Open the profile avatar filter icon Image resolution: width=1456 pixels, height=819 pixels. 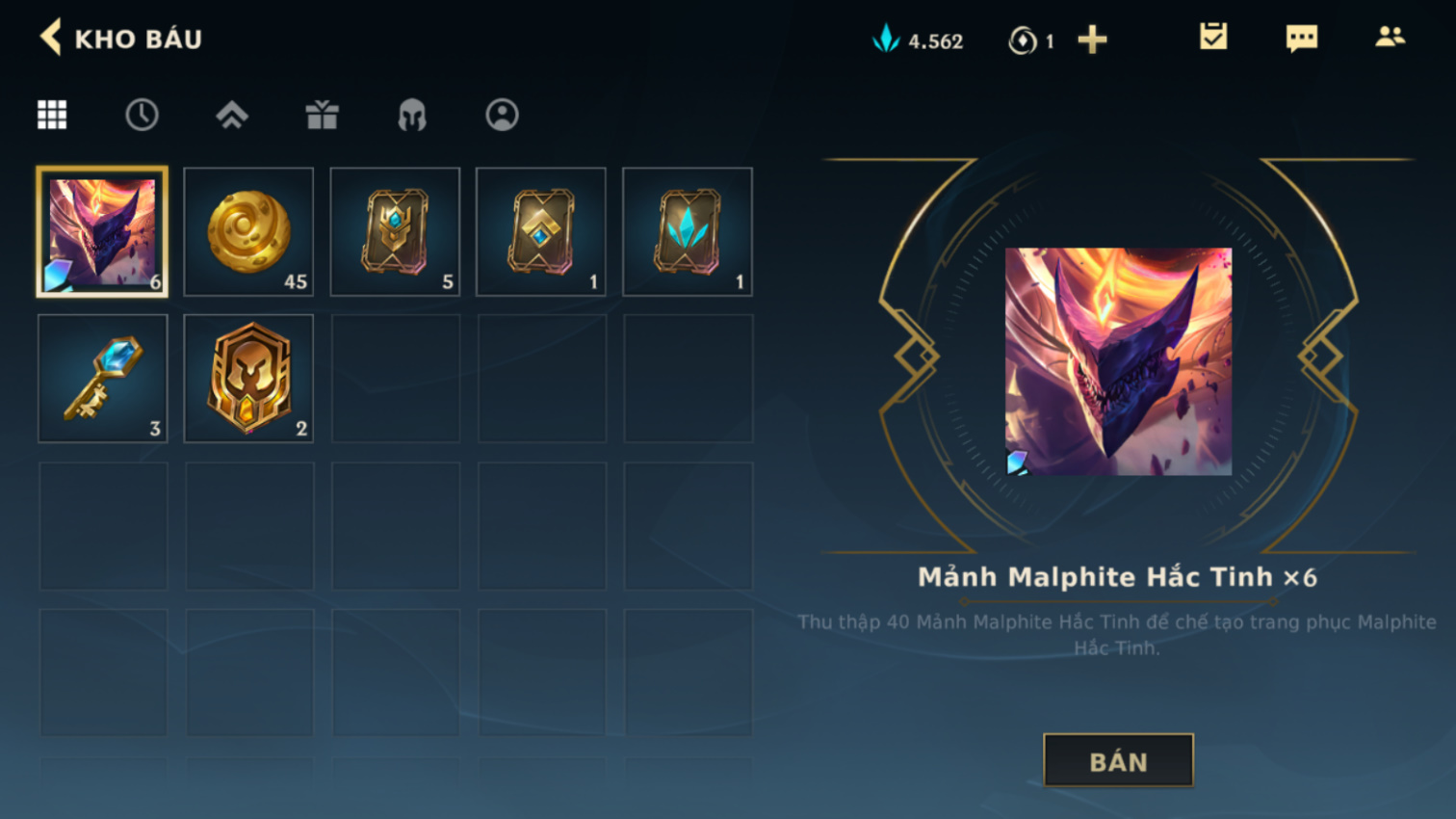click(502, 115)
